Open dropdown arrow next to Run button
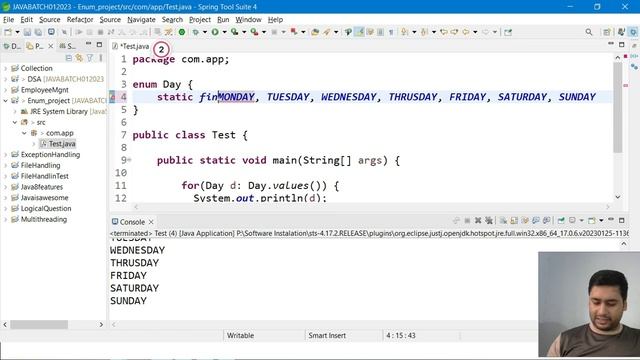640x360 pixels. coord(224,32)
